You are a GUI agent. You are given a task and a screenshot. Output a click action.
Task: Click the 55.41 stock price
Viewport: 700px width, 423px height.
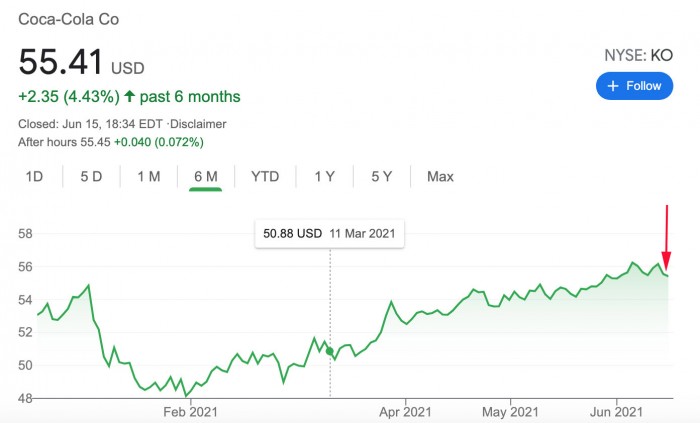61,62
